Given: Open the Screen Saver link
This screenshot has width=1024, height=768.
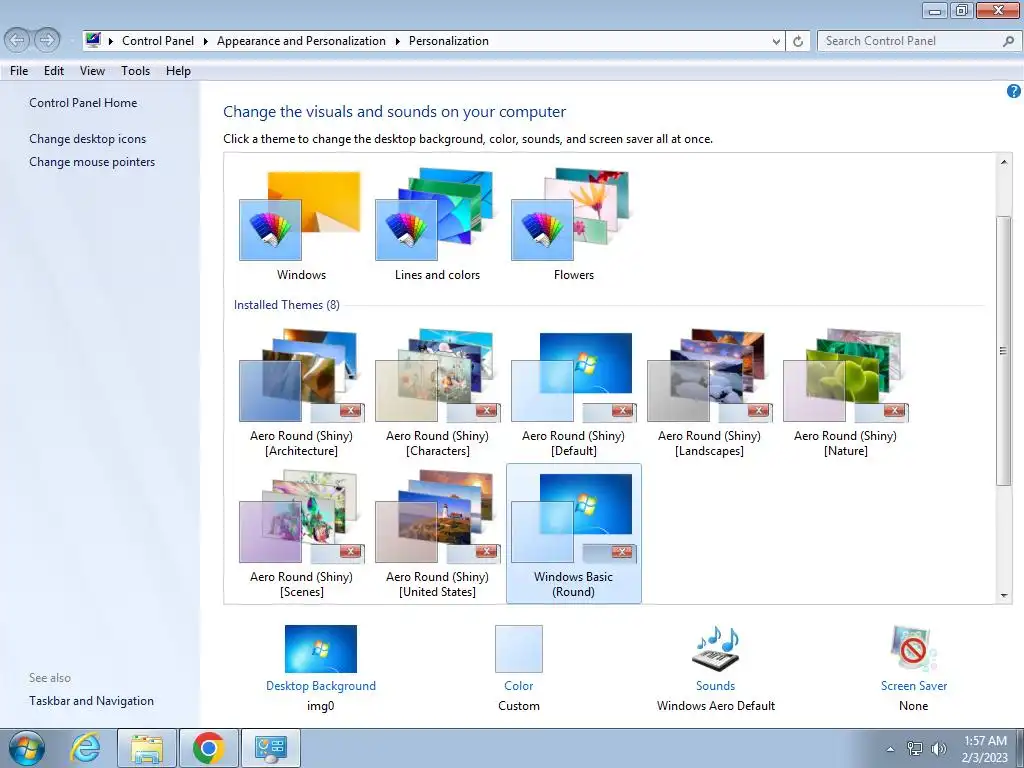Looking at the screenshot, I should (914, 686).
